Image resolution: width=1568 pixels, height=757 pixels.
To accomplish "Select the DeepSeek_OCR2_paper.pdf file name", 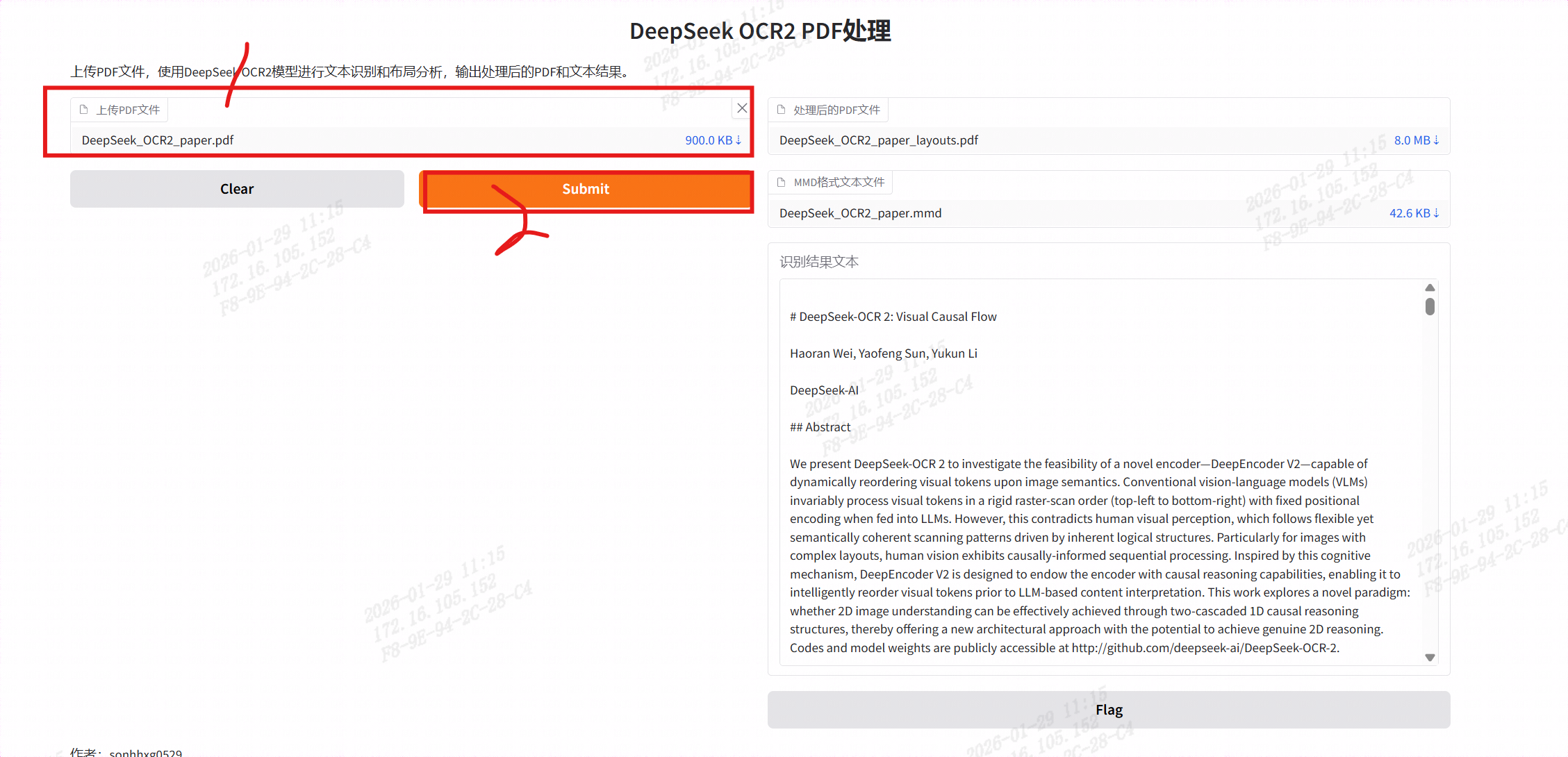I will [x=158, y=140].
